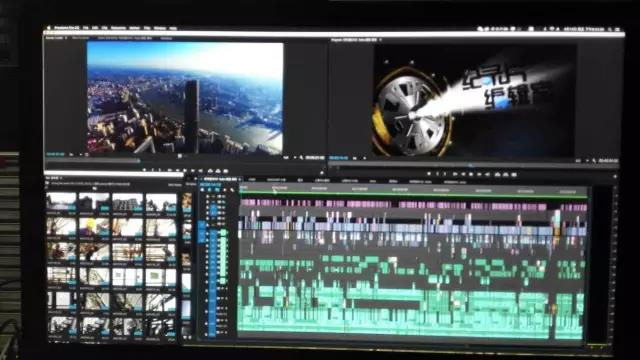
Task: Toggle Linked Selection in the timeline
Action: point(217,190)
